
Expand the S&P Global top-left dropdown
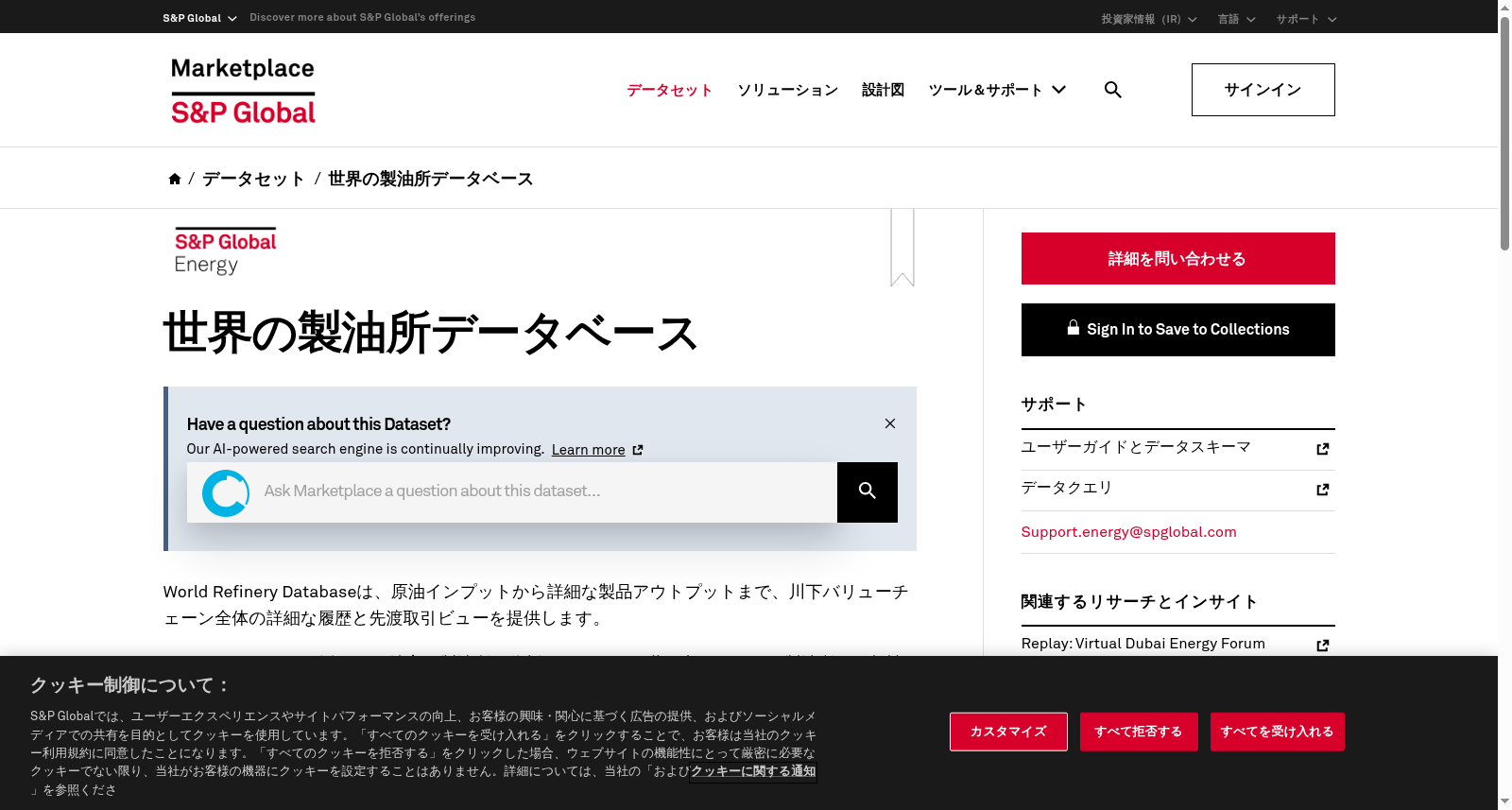(199, 18)
